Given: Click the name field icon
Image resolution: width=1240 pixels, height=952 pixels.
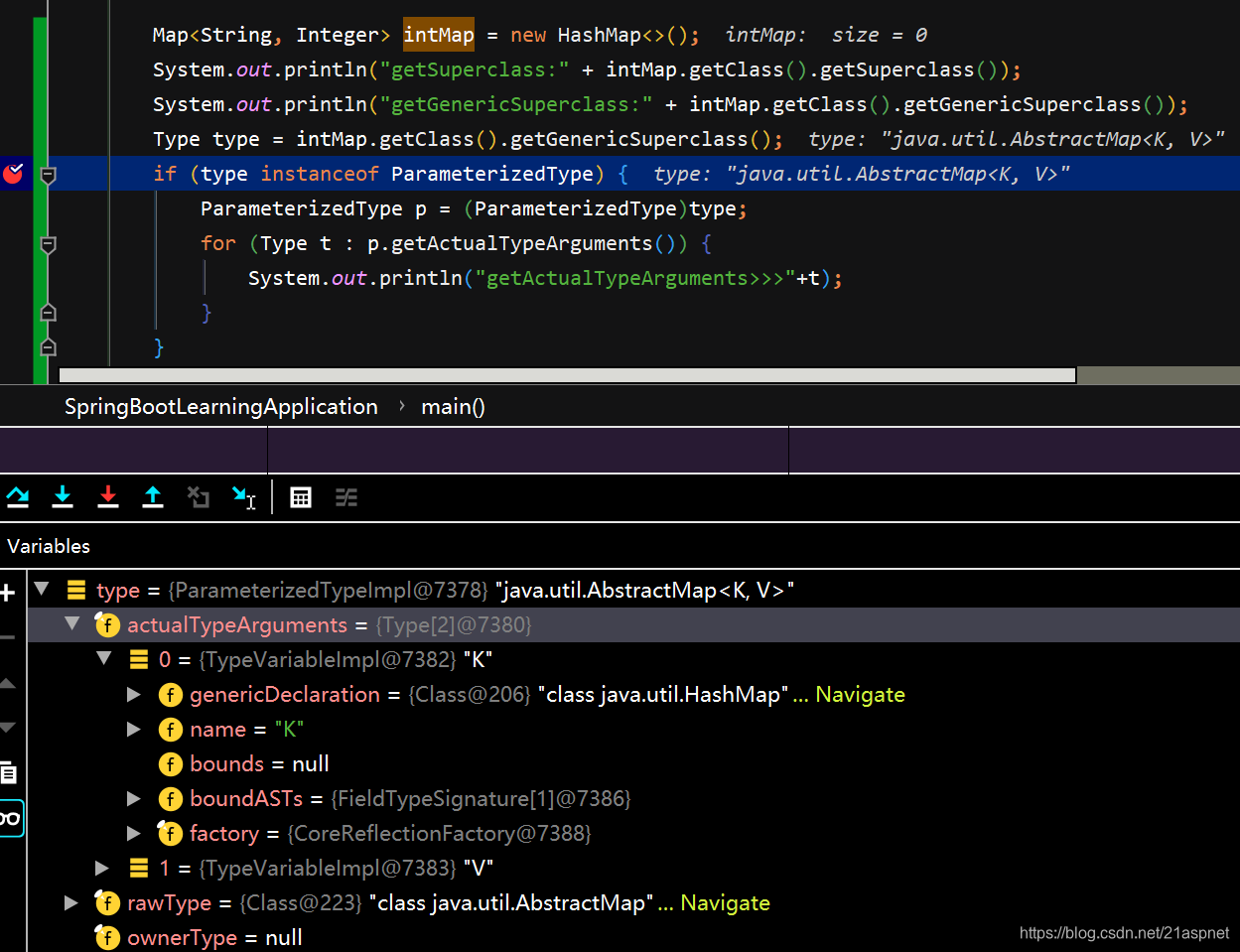Looking at the screenshot, I should coord(171,729).
